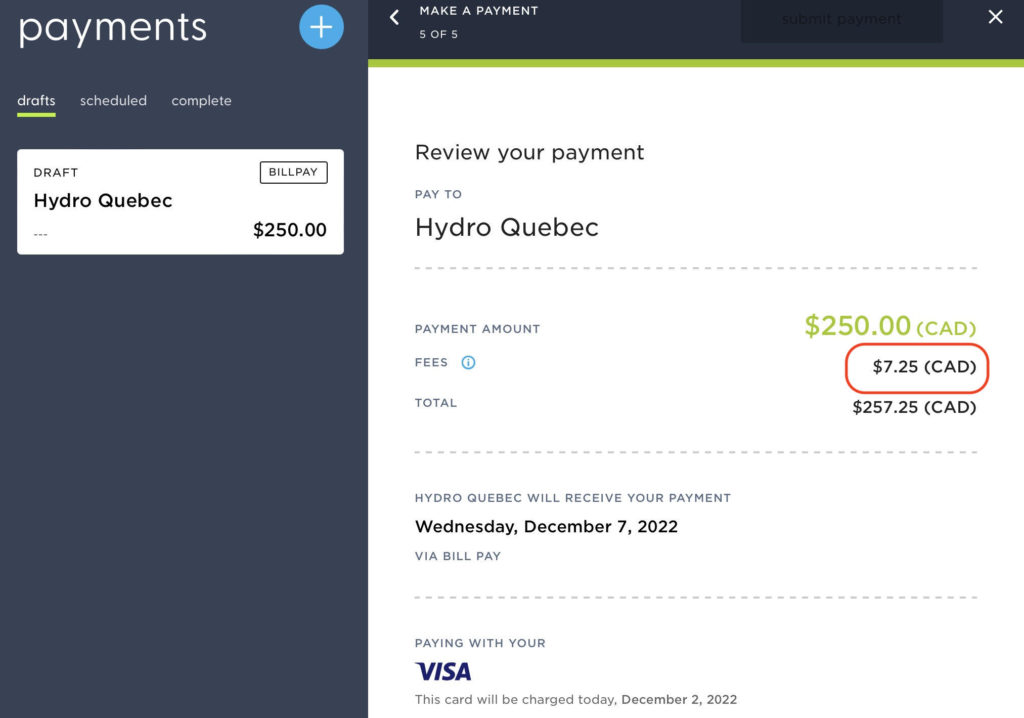The height and width of the screenshot is (718, 1024).
Task: Select the Visa card logo
Action: point(443,671)
